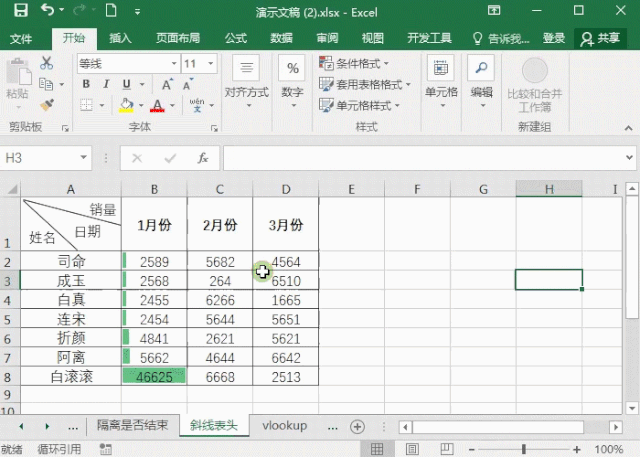Apply the yellow fill color

pos(127,105)
